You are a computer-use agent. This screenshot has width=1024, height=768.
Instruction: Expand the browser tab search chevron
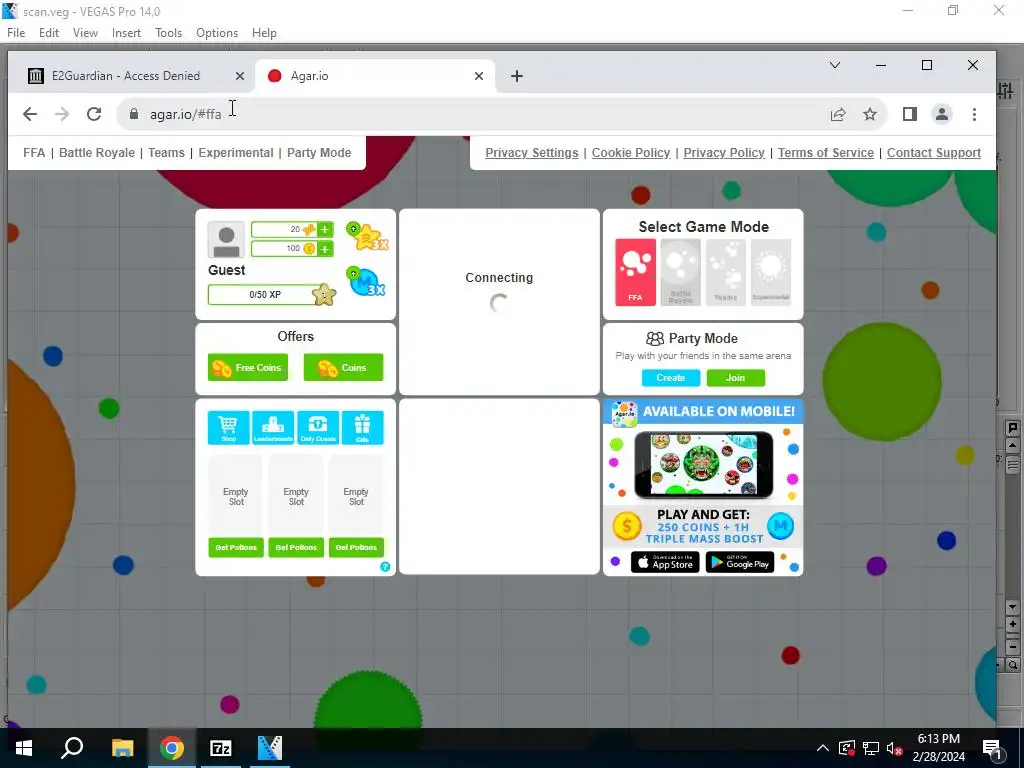tap(835, 65)
